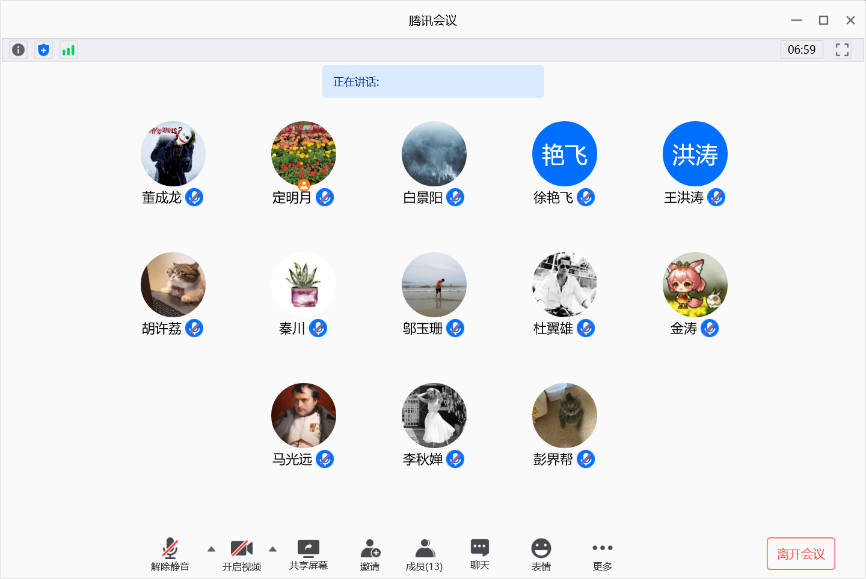Check the green network signal icon
Screen dimensions: 866x579
tap(68, 50)
